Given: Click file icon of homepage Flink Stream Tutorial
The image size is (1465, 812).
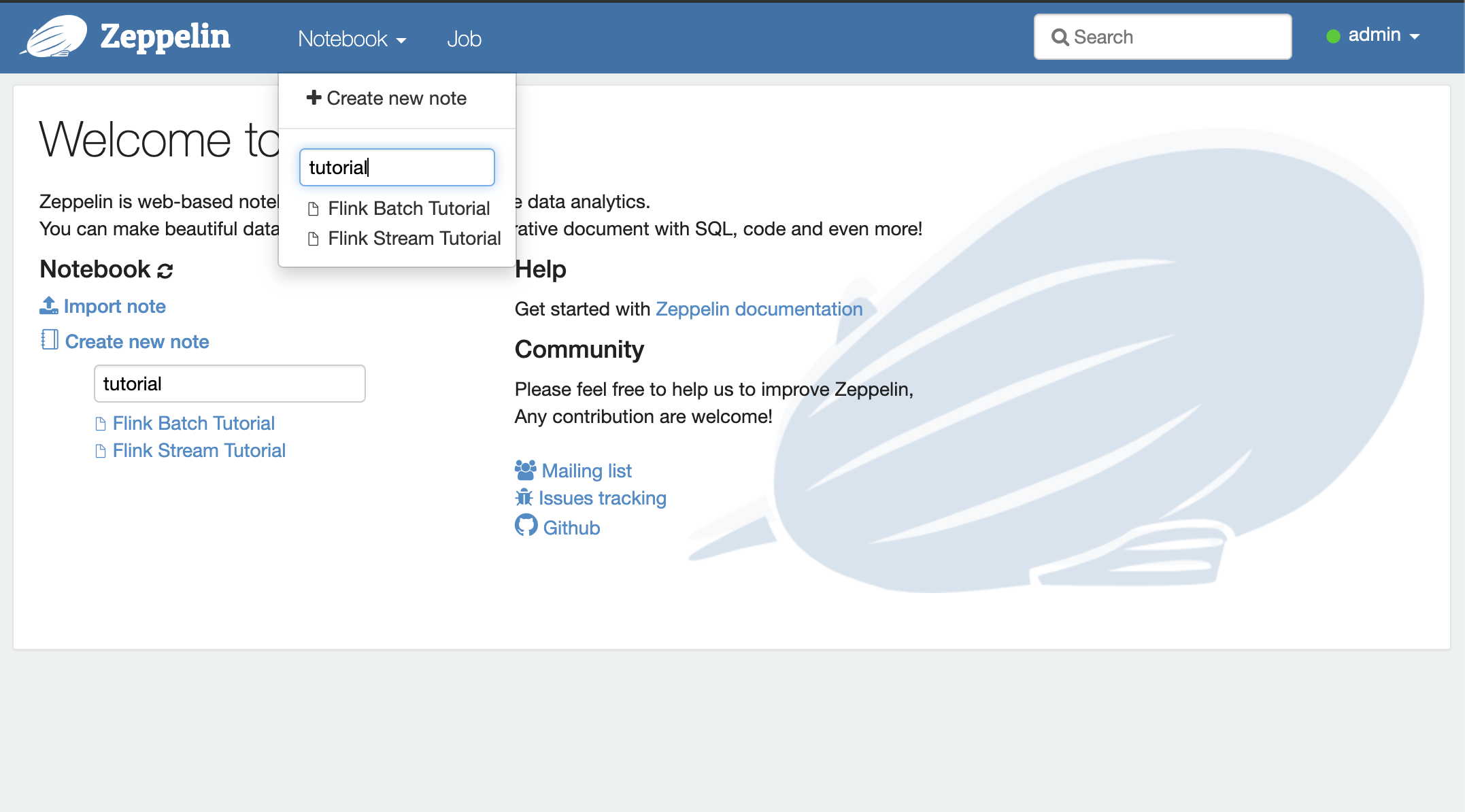Looking at the screenshot, I should pyautogui.click(x=101, y=452).
